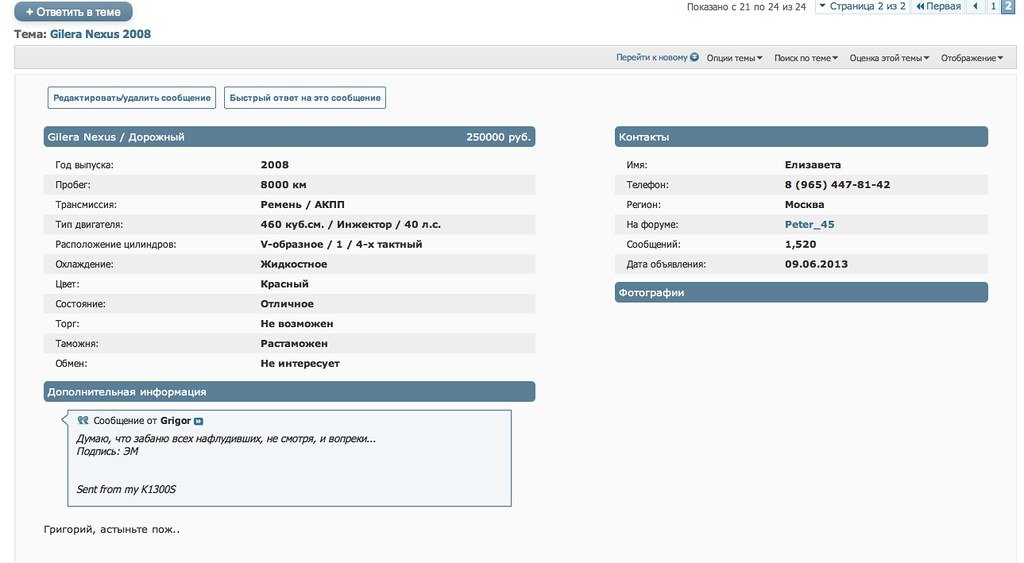This screenshot has width=1024, height=563.
Task: Click the phone number 8 (965) 447-81-42
Action: click(837, 185)
